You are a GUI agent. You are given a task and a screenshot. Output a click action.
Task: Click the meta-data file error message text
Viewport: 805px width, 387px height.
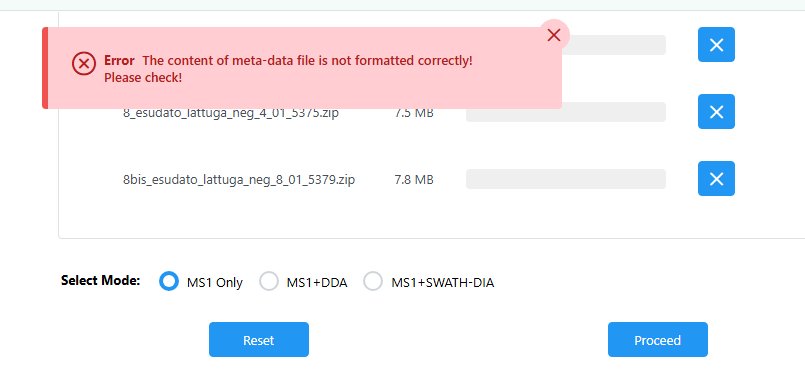click(308, 61)
